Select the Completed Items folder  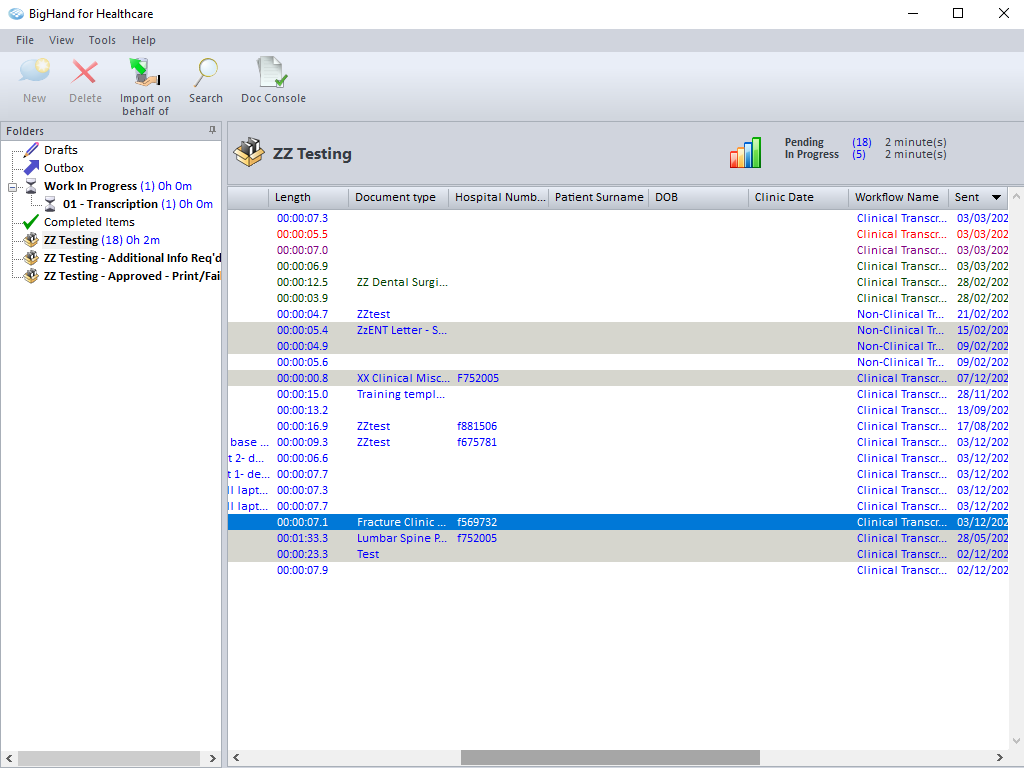tap(89, 222)
